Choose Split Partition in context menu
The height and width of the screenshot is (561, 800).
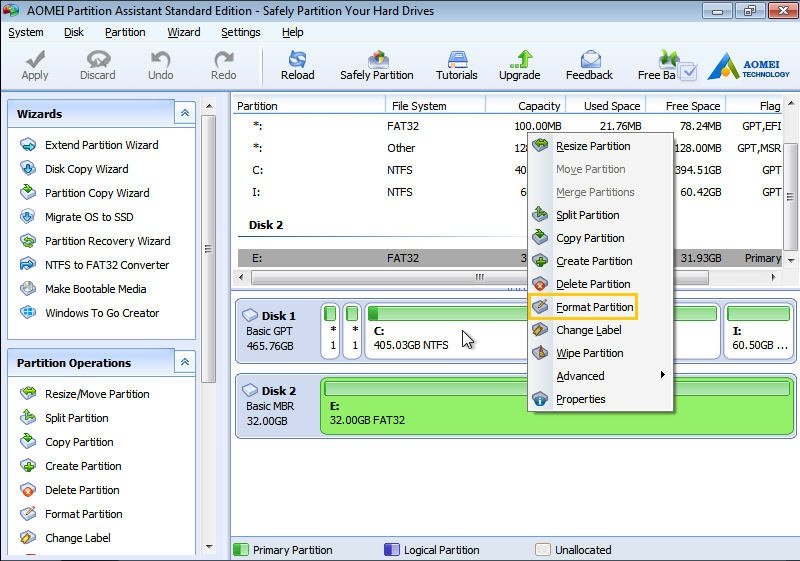601,215
